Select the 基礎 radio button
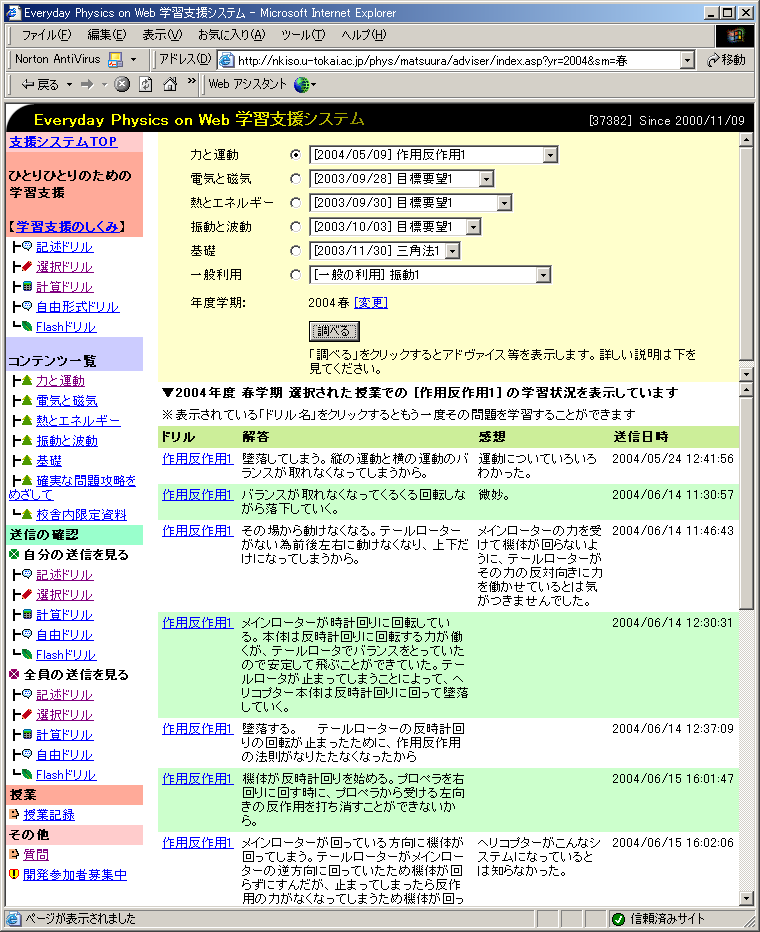 click(x=295, y=251)
